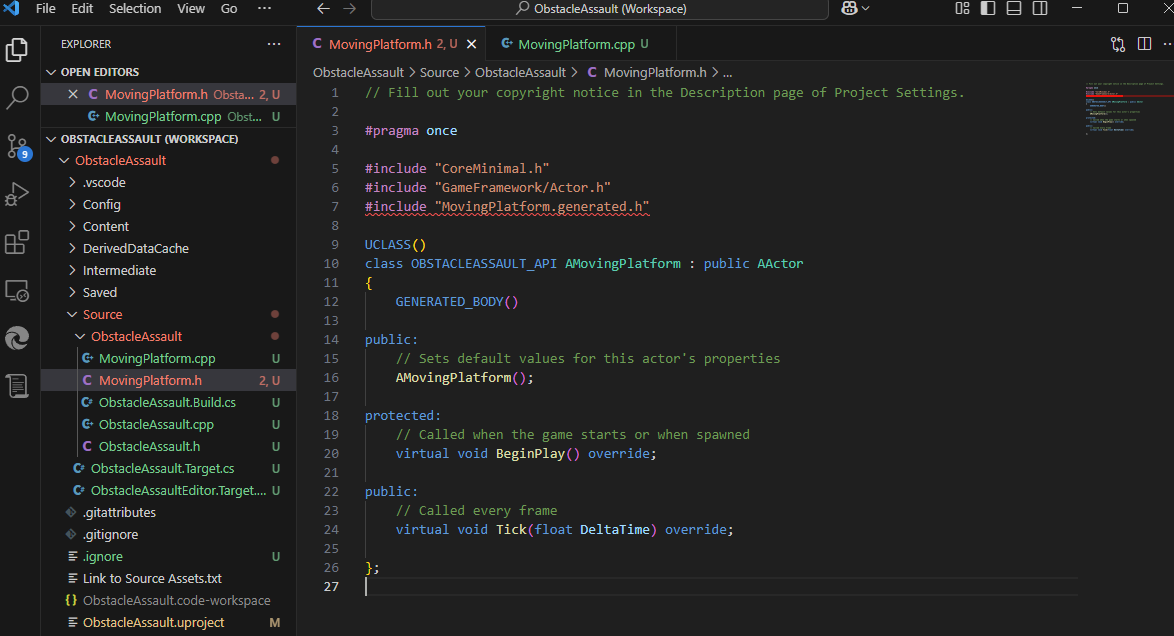The width and height of the screenshot is (1174, 636).
Task: Open the View menu
Action: tap(191, 9)
